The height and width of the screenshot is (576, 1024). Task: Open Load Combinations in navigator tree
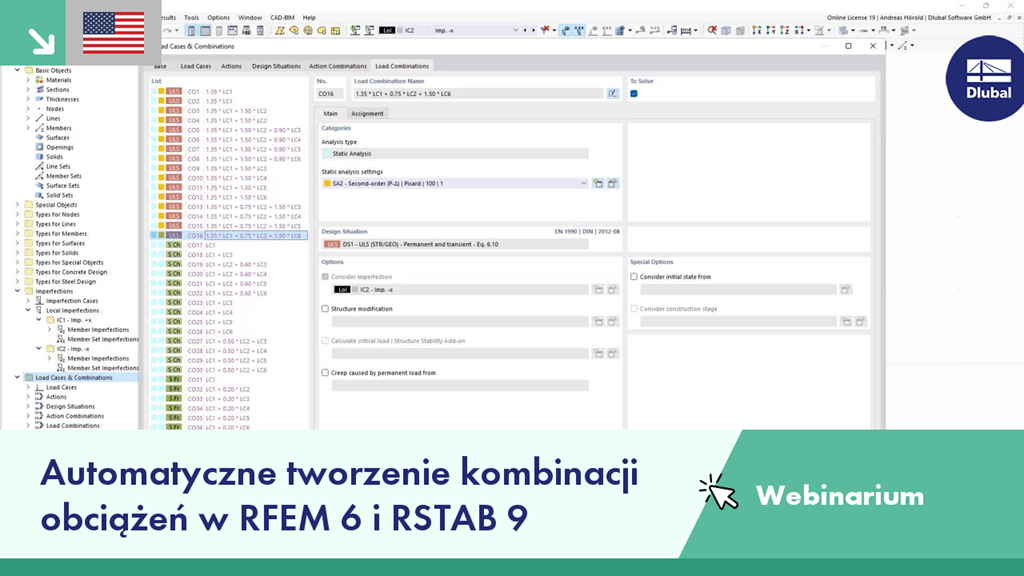coord(72,426)
